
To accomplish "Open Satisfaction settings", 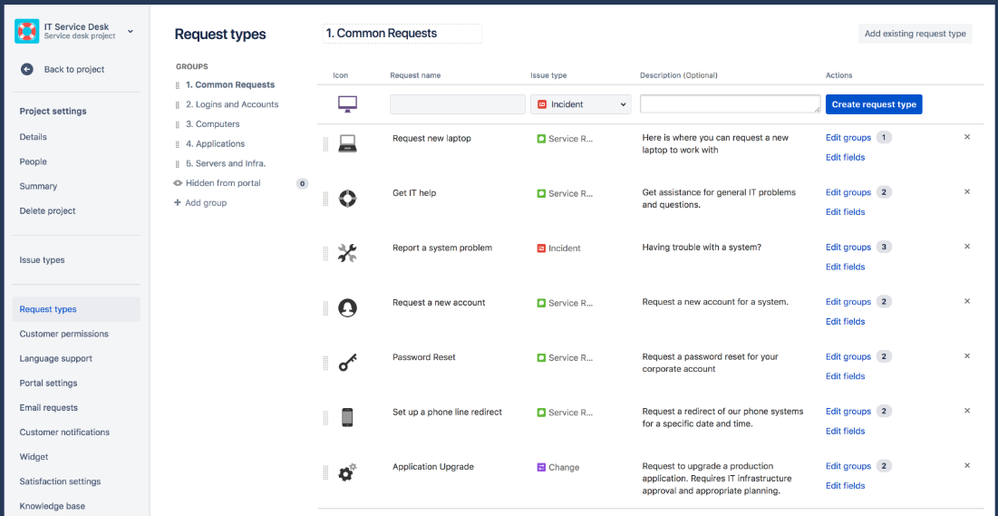I will [x=60, y=481].
